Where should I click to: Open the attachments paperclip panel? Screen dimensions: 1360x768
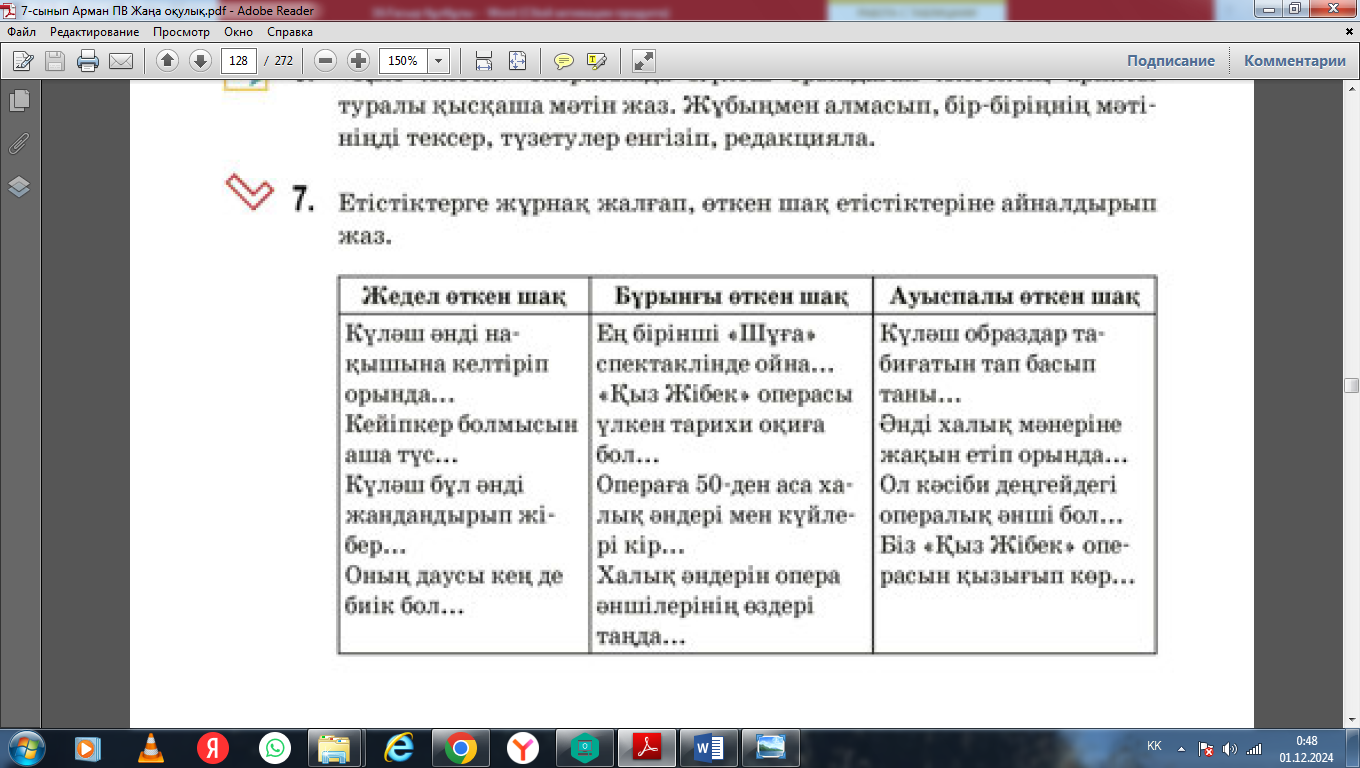click(18, 143)
